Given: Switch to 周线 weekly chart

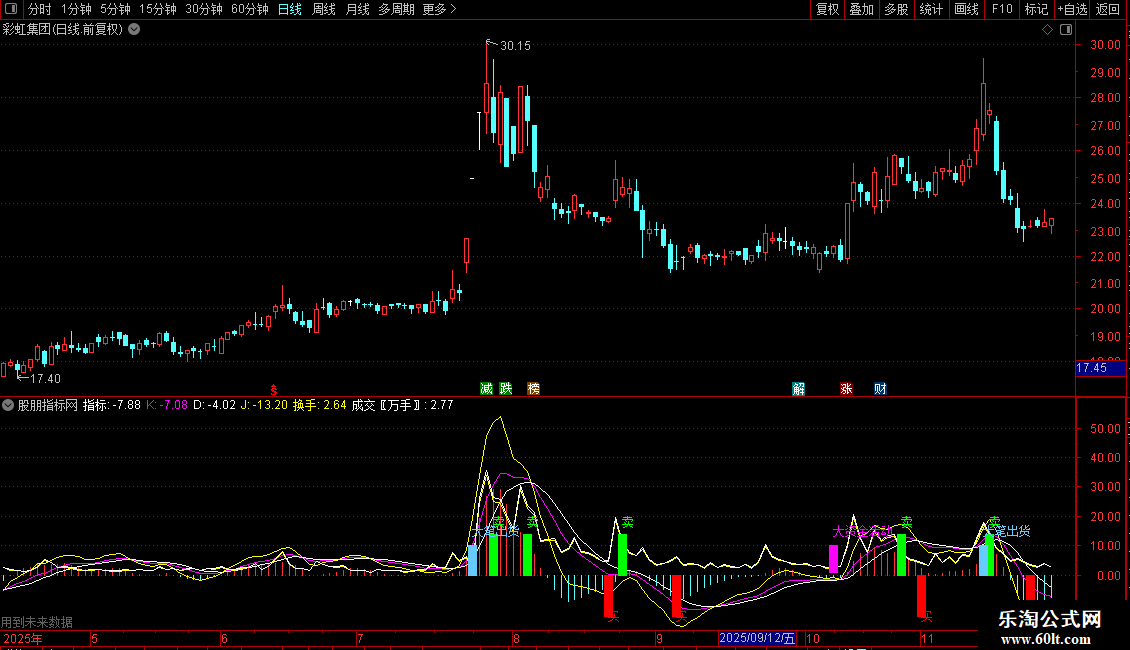Looking at the screenshot, I should point(324,9).
